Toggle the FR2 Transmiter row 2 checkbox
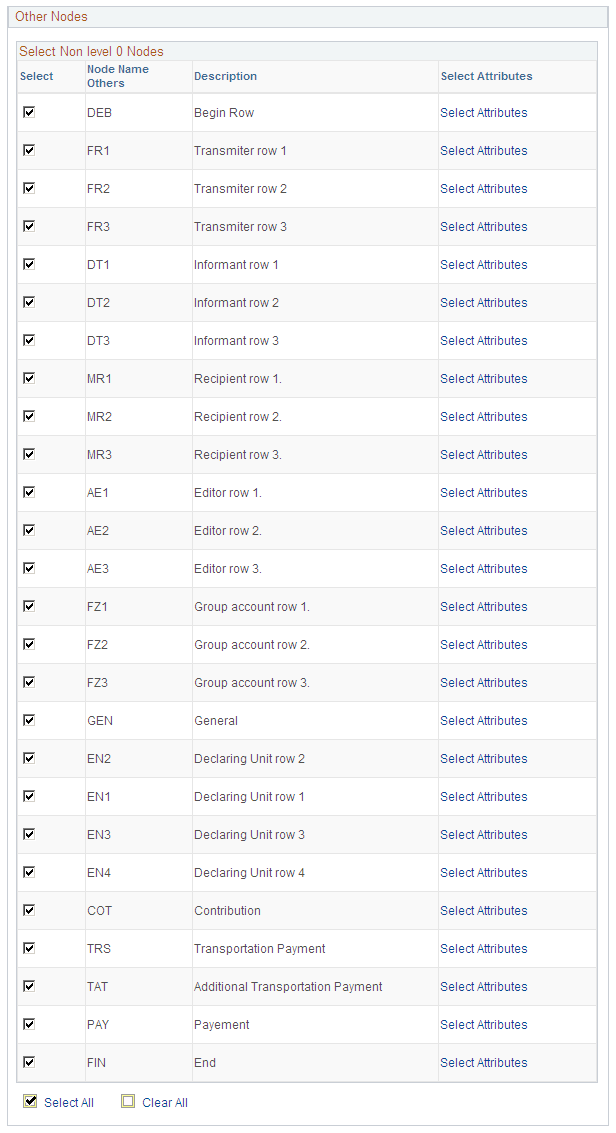The height and width of the screenshot is (1133, 616). 29,188
